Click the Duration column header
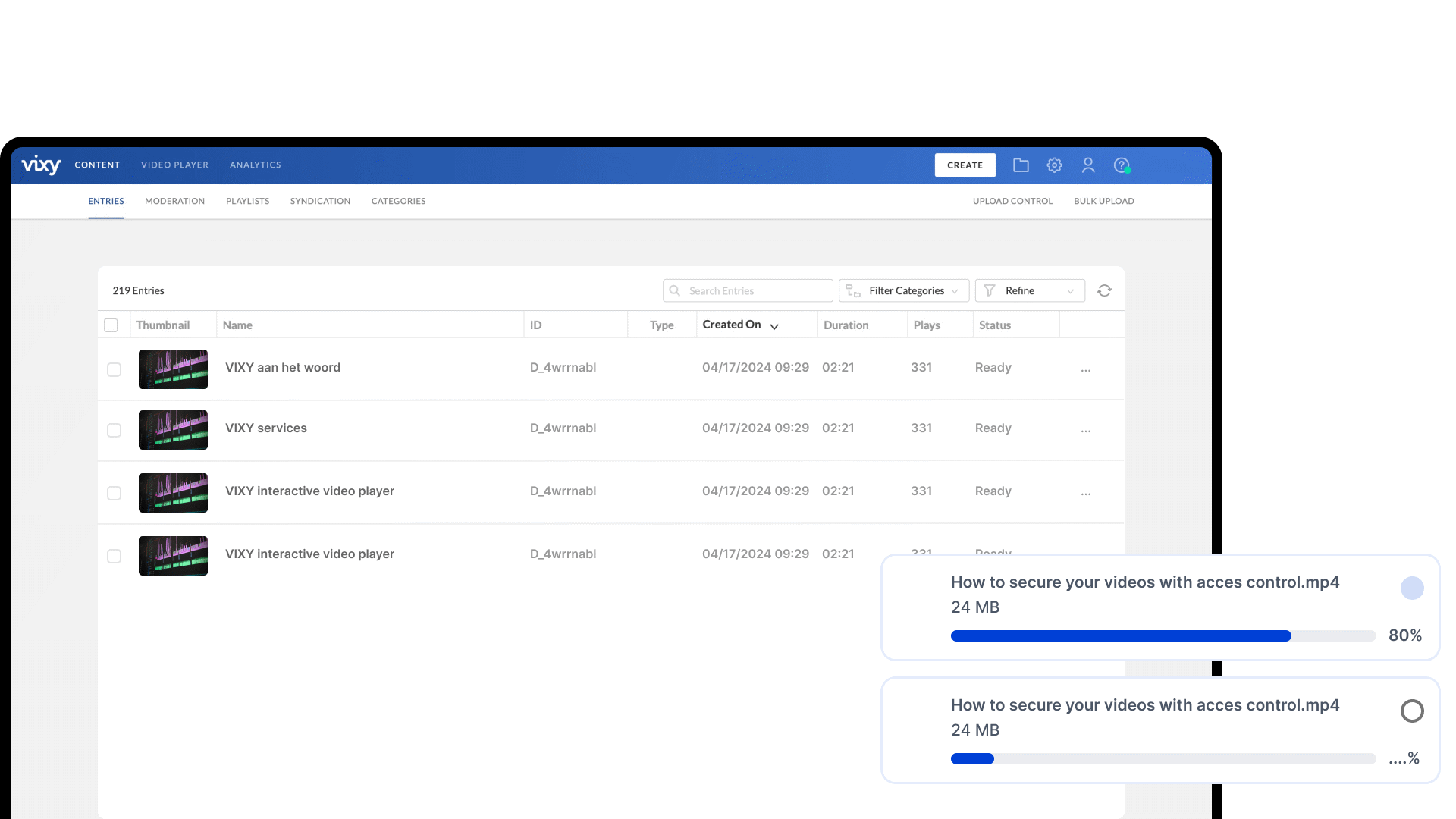 pos(846,325)
